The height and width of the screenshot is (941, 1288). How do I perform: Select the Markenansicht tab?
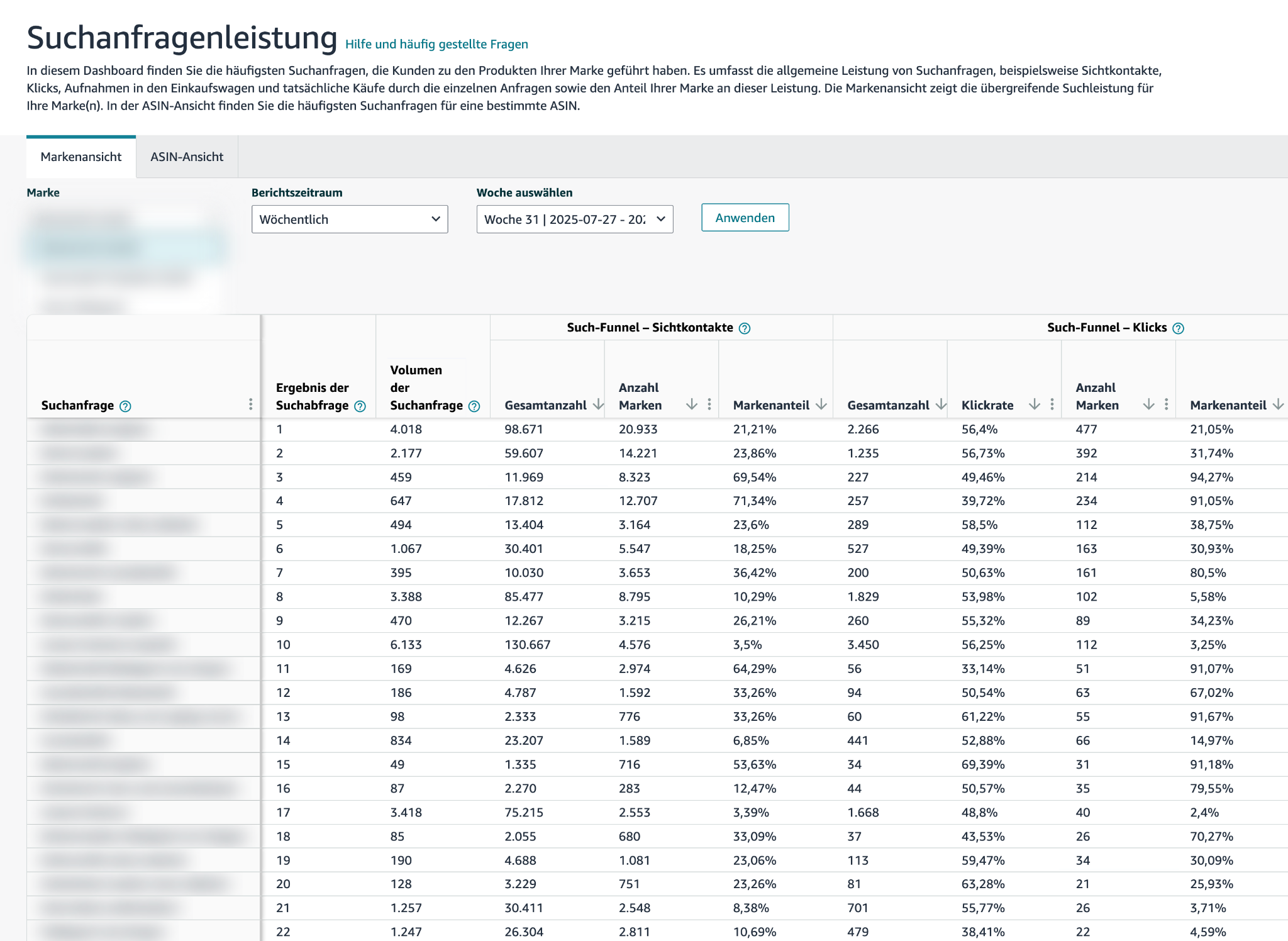click(x=81, y=157)
